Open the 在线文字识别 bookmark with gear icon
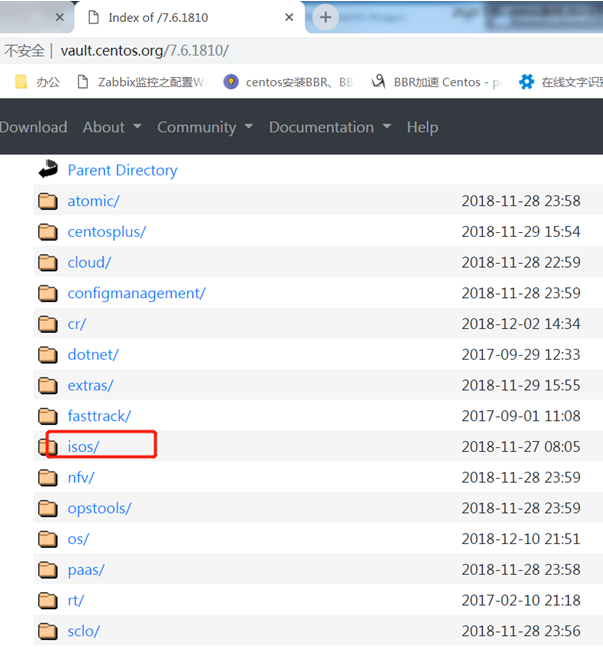 coord(560,82)
